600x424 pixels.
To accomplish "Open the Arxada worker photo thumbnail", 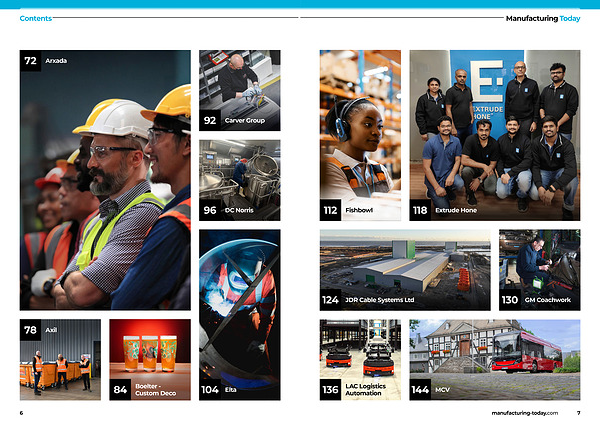I will [105, 180].
